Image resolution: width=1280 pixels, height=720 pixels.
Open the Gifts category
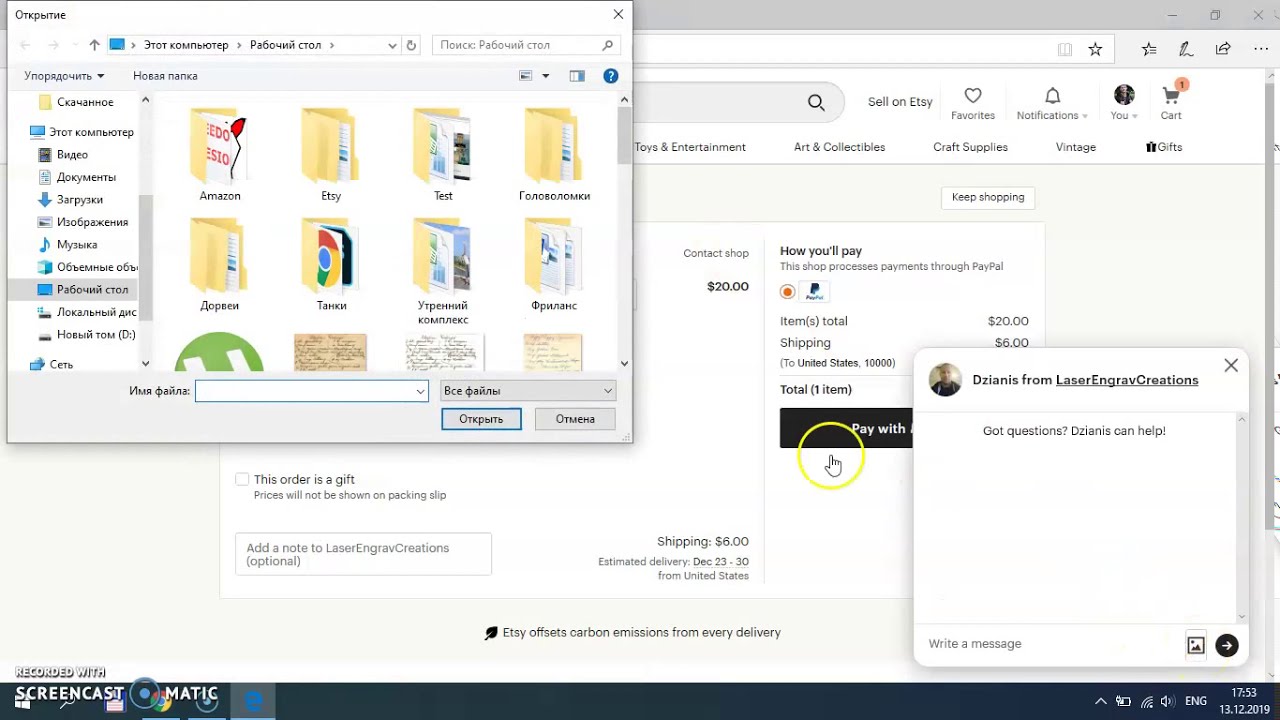(1164, 147)
